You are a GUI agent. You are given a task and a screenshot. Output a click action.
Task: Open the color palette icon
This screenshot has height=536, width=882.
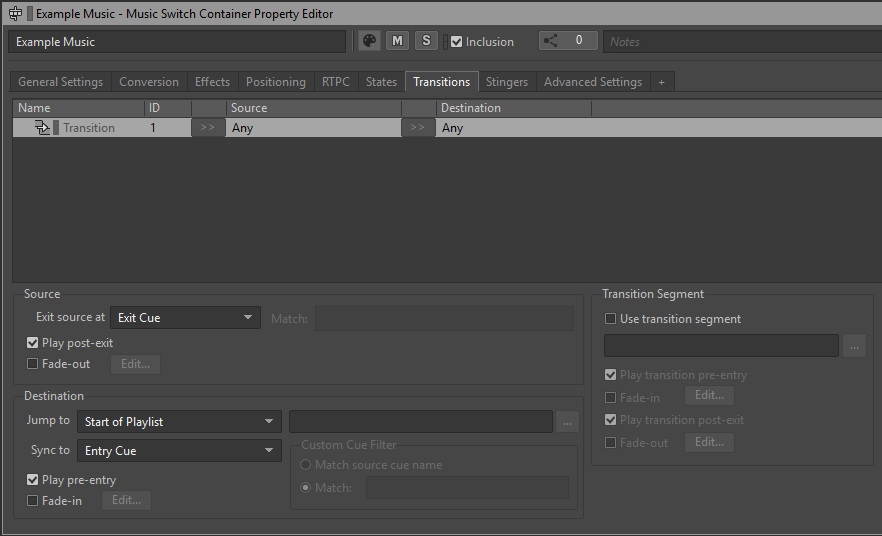(x=370, y=41)
